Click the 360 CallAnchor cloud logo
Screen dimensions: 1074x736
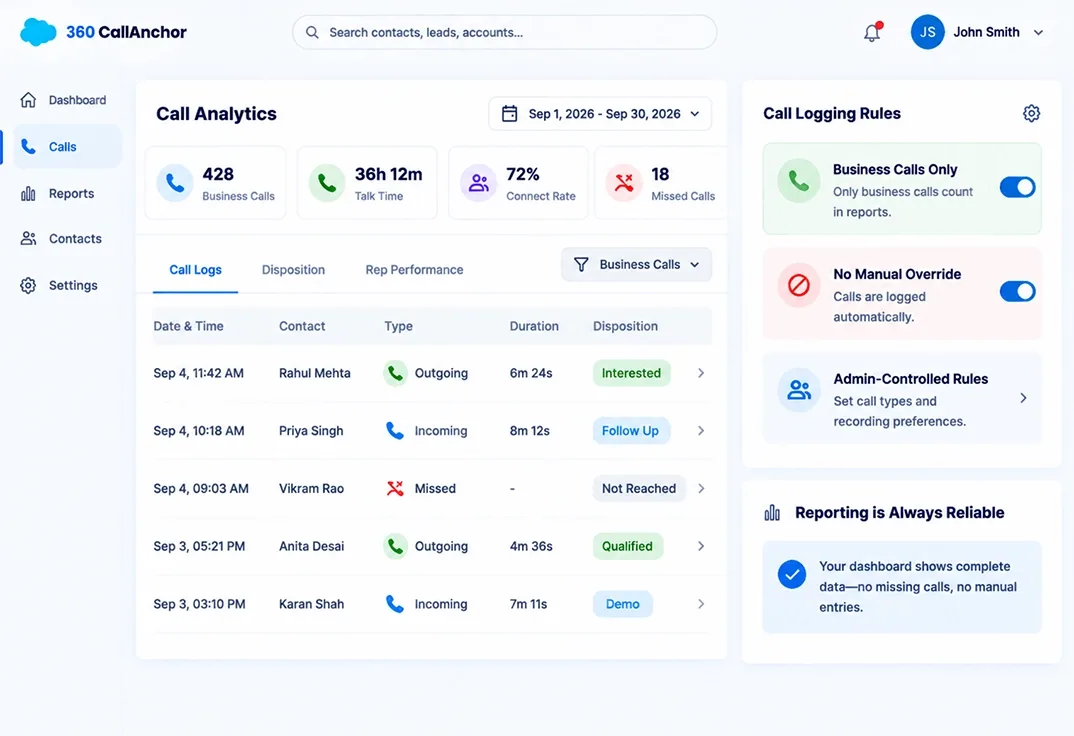[x=38, y=32]
